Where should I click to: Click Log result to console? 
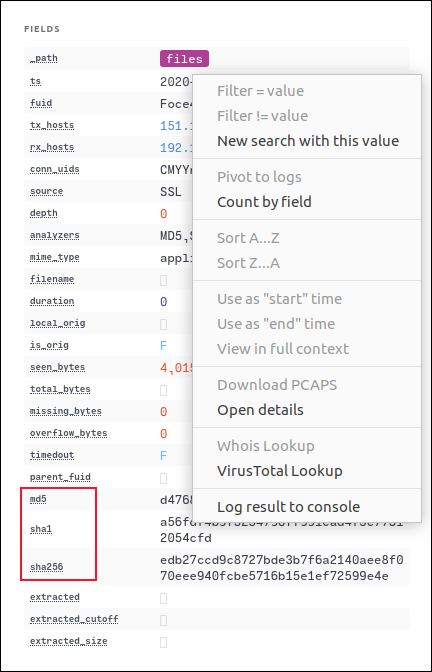(288, 507)
